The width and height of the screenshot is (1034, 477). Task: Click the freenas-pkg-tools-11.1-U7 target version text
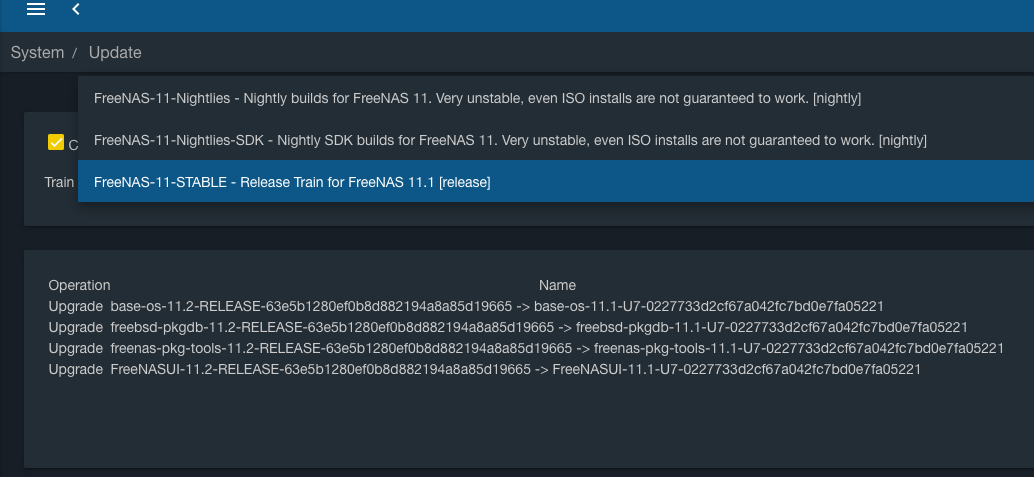point(798,348)
